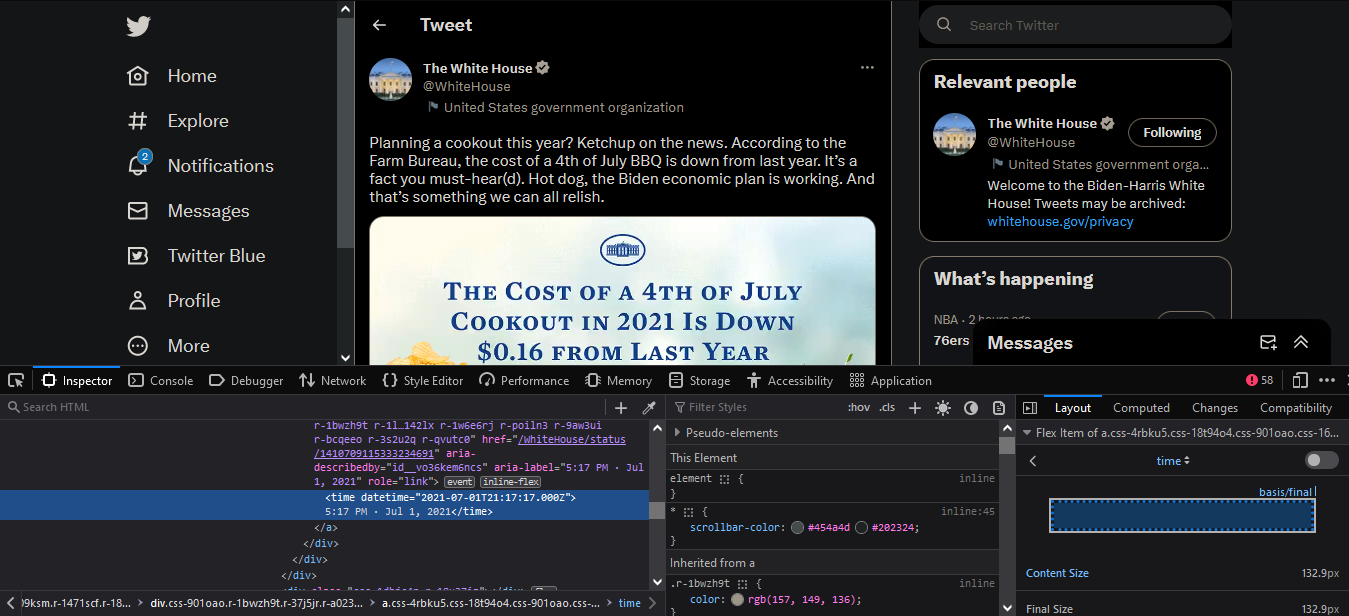Toggle :hov pseudo-class panel
This screenshot has width=1349, height=616.
858,407
